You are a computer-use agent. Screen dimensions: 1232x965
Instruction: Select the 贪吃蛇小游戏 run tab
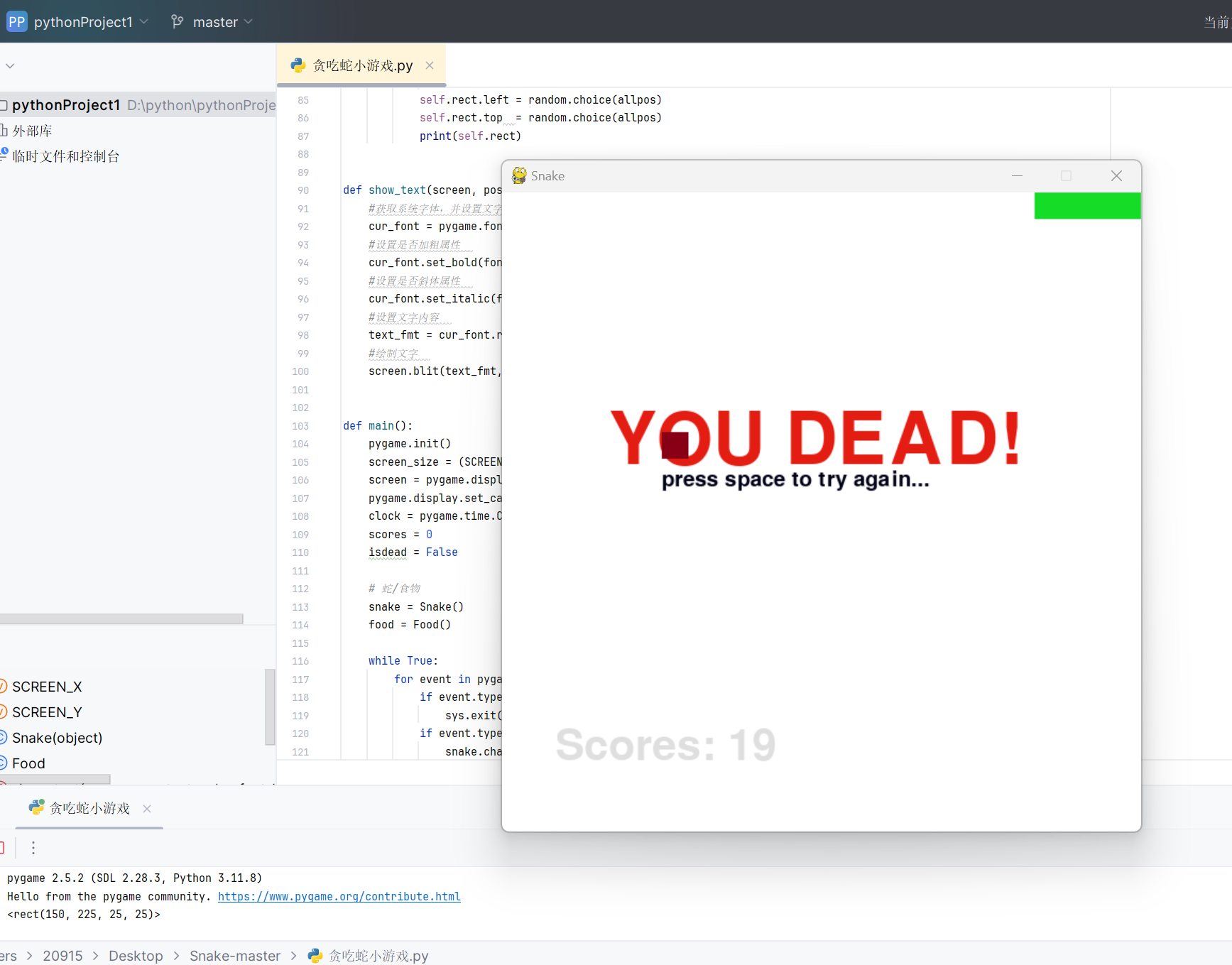tap(89, 808)
